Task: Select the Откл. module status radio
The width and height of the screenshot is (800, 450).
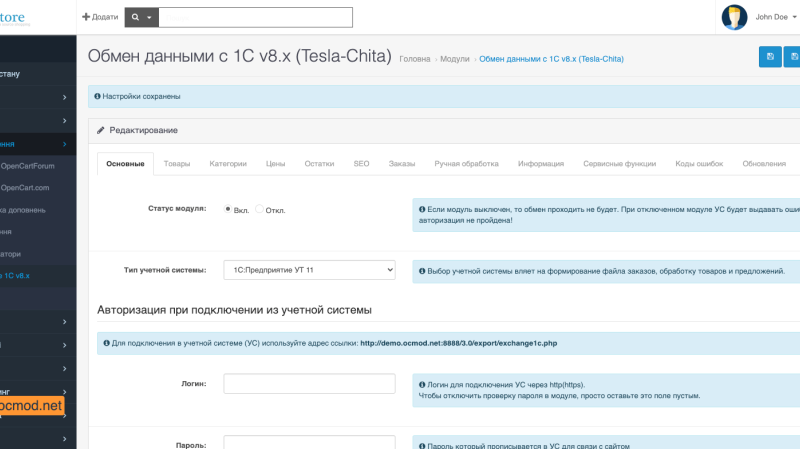Action: pos(259,209)
